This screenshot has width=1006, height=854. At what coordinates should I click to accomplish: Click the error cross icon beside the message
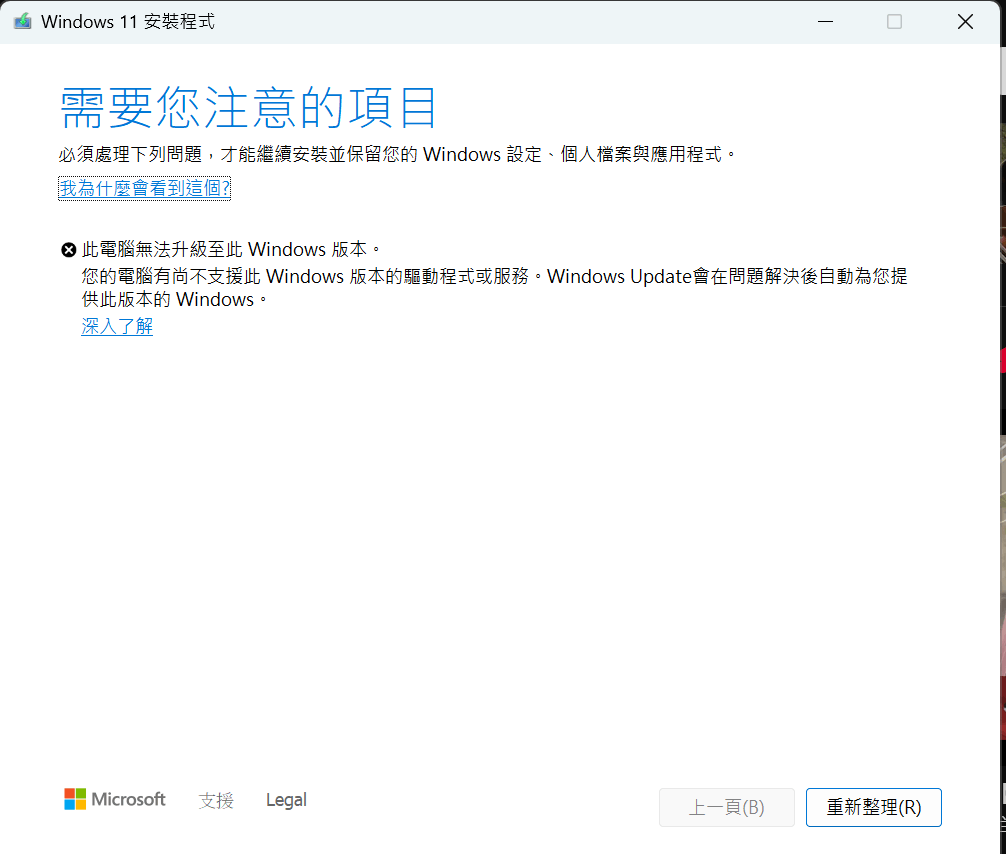point(68,249)
